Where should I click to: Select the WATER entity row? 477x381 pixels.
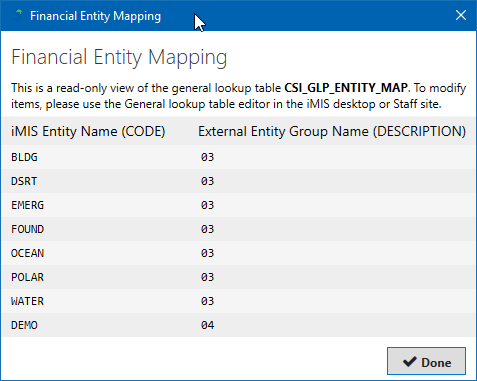(238, 301)
